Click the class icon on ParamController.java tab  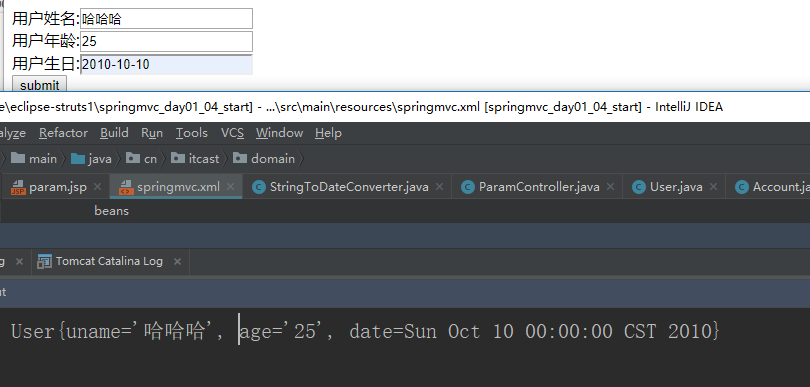(x=468, y=187)
